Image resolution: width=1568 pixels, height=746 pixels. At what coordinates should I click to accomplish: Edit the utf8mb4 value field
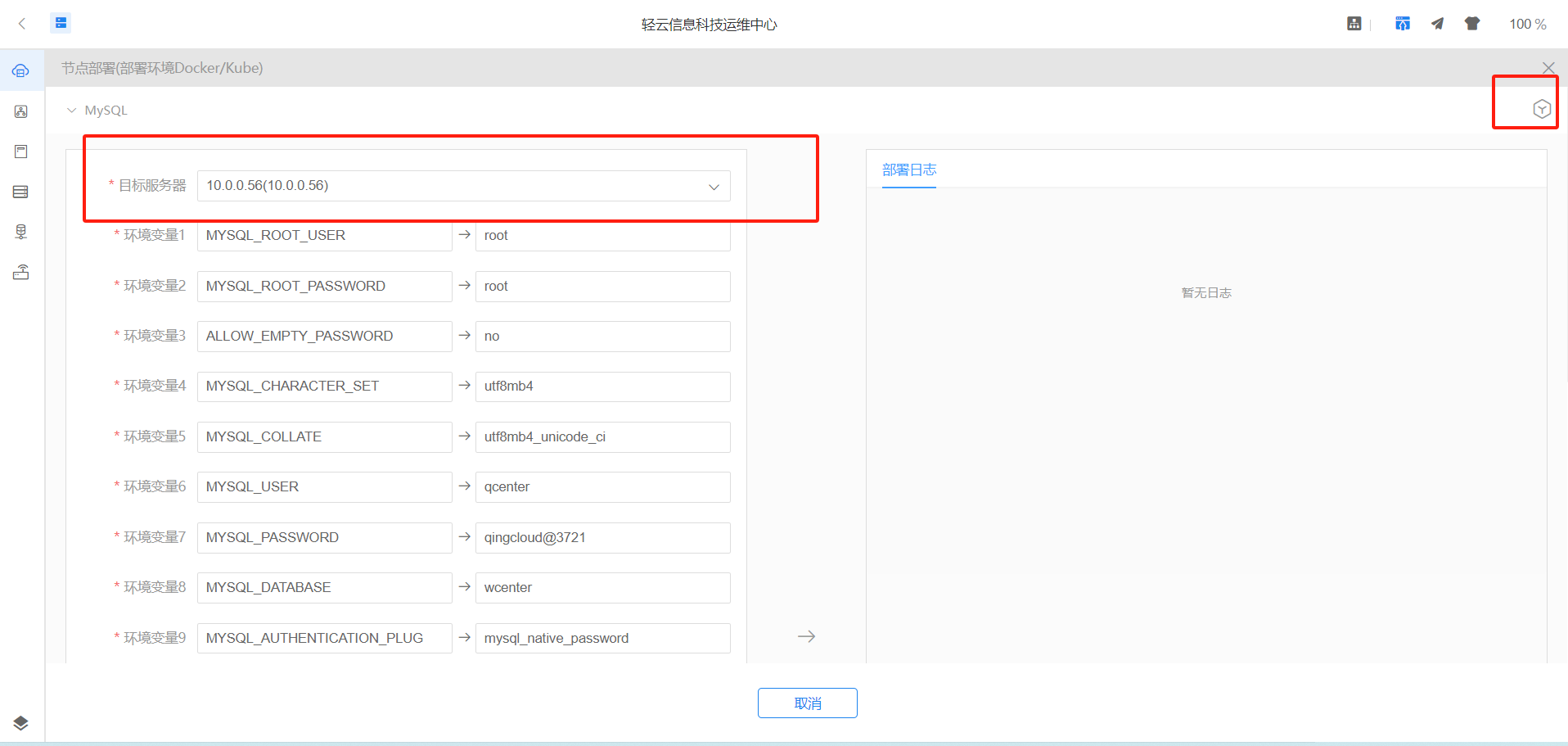tap(602, 387)
